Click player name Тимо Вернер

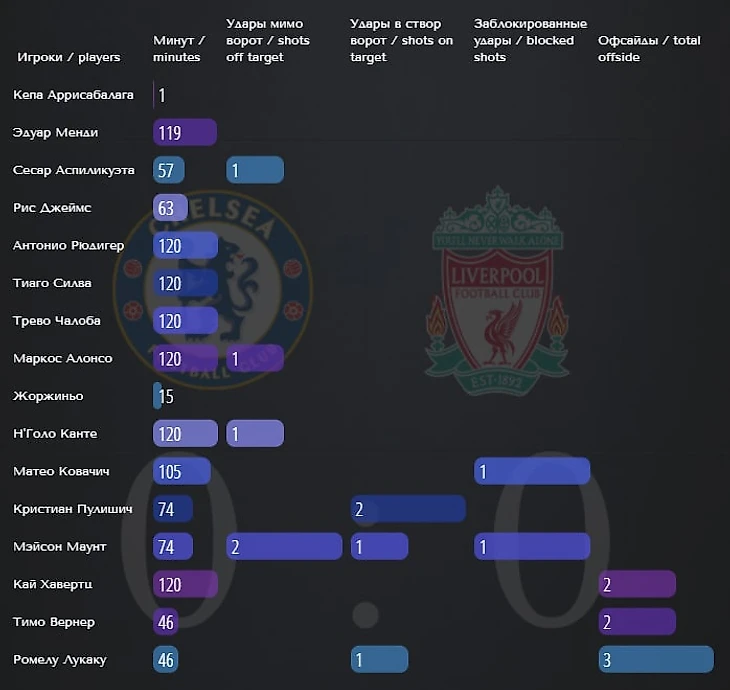coord(54,622)
